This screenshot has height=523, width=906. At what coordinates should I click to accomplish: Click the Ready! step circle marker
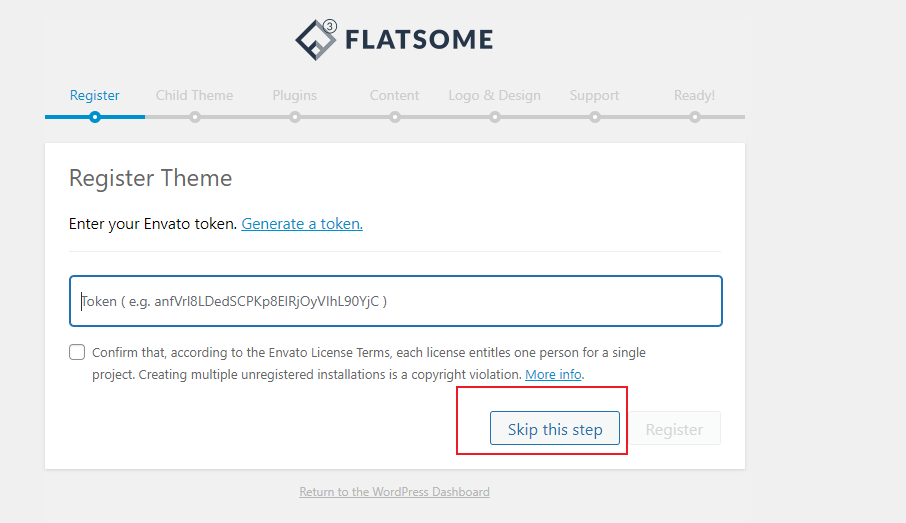click(695, 117)
